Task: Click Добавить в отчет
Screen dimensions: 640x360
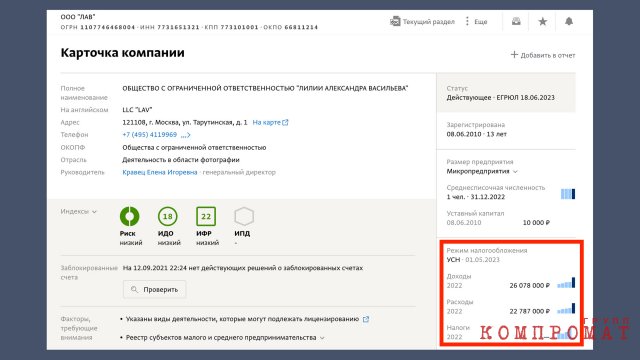Action: [x=543, y=55]
